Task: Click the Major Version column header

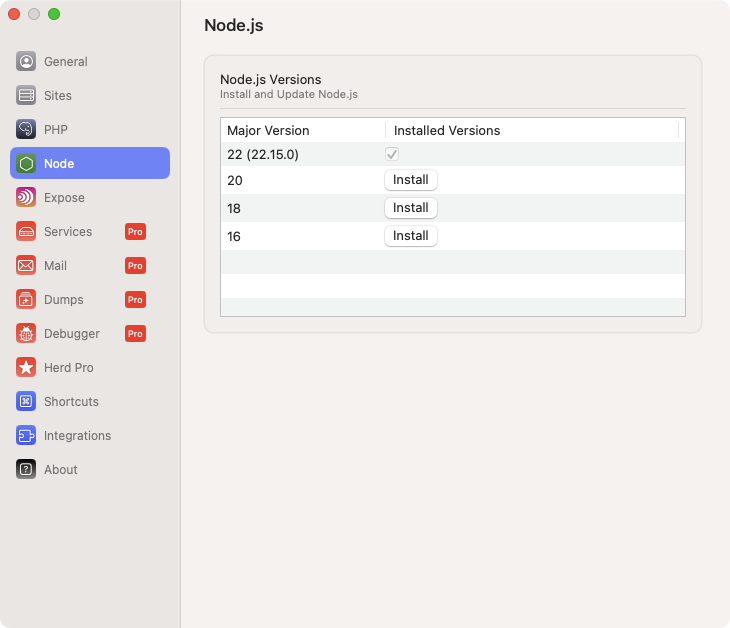Action: coord(268,131)
